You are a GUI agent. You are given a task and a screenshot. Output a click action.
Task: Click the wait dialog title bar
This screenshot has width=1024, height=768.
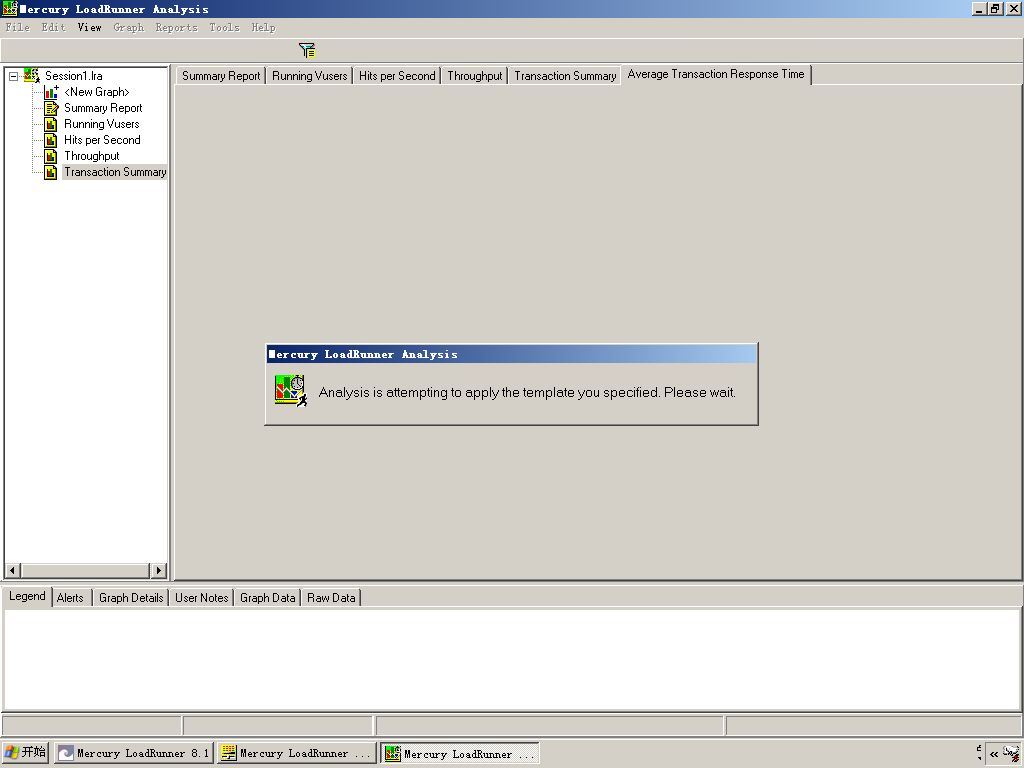(x=511, y=355)
